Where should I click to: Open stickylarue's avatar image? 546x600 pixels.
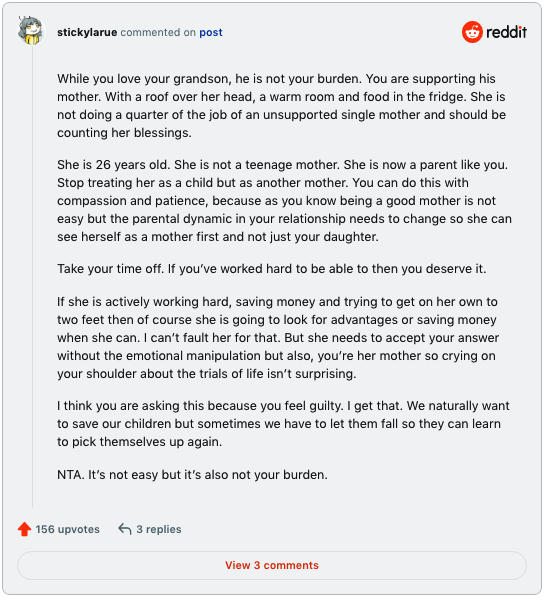(31, 31)
